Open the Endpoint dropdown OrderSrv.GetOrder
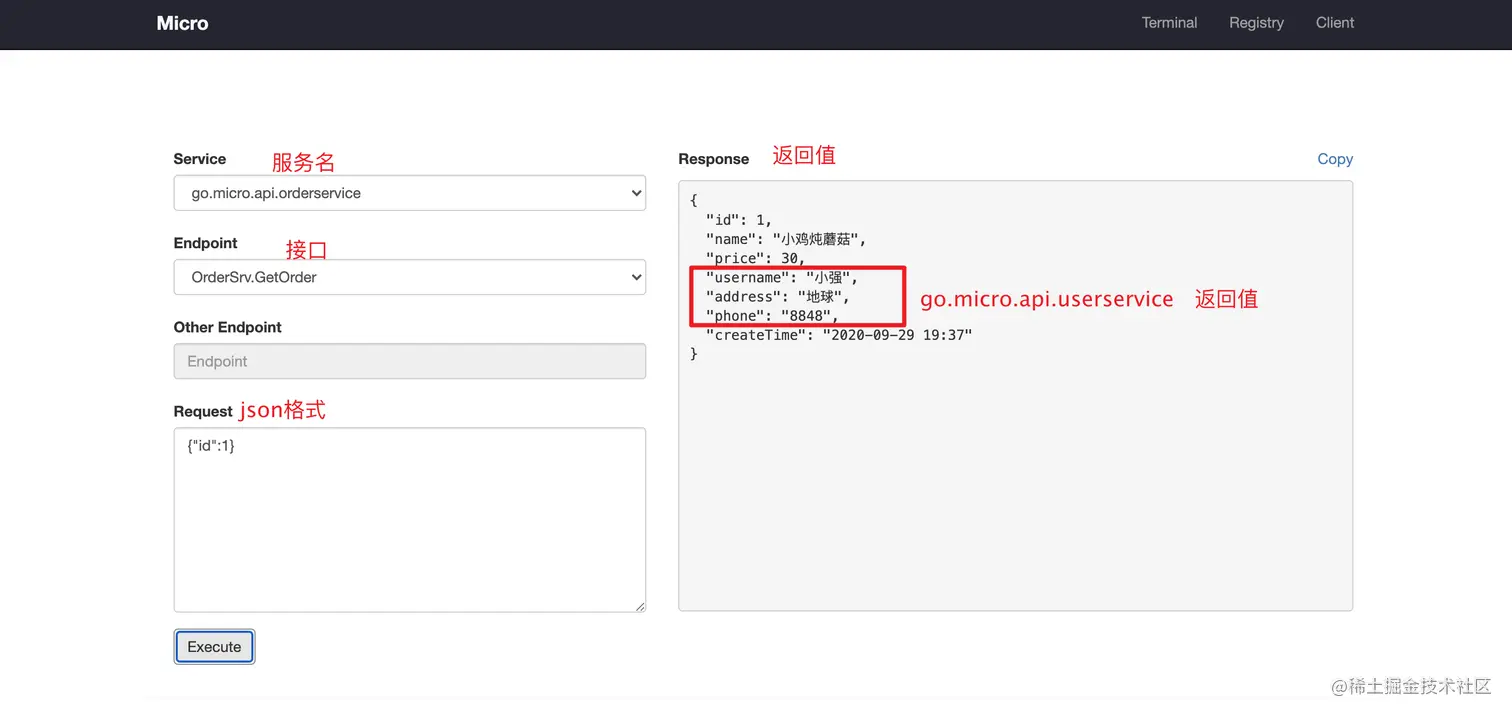The width and height of the screenshot is (1512, 717). coord(410,277)
